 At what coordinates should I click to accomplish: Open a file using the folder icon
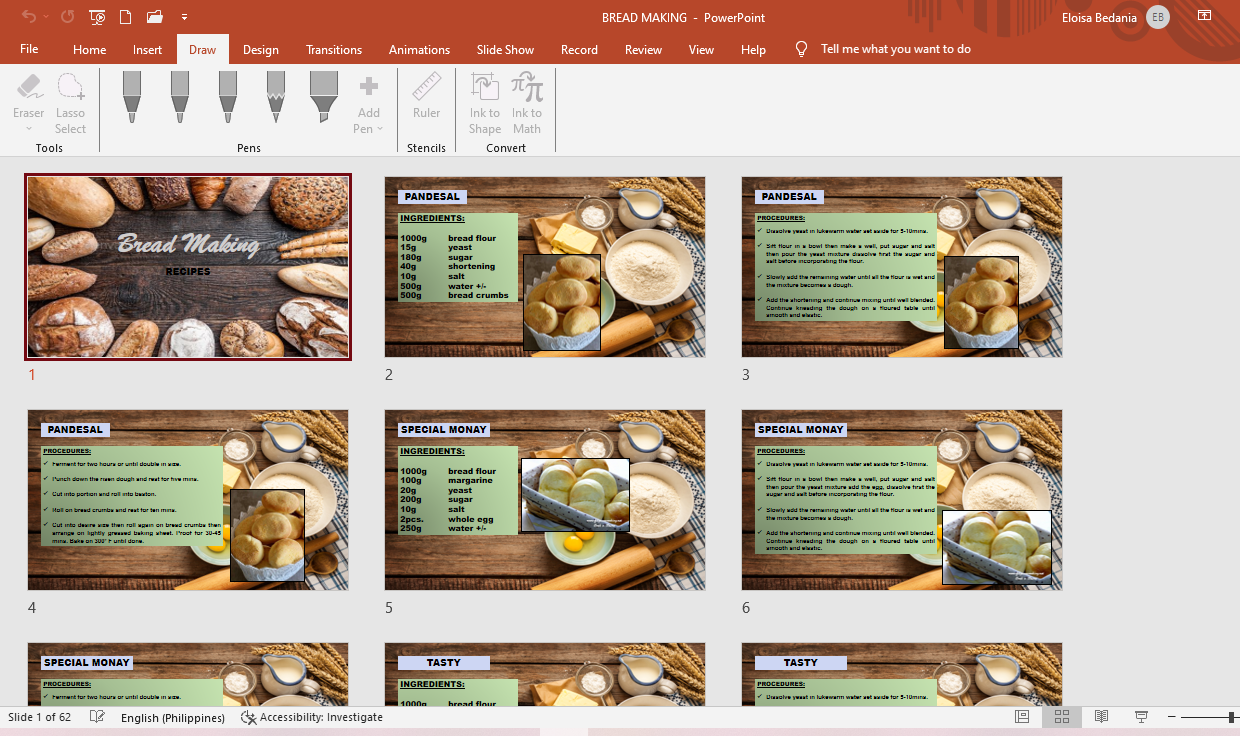pyautogui.click(x=154, y=17)
